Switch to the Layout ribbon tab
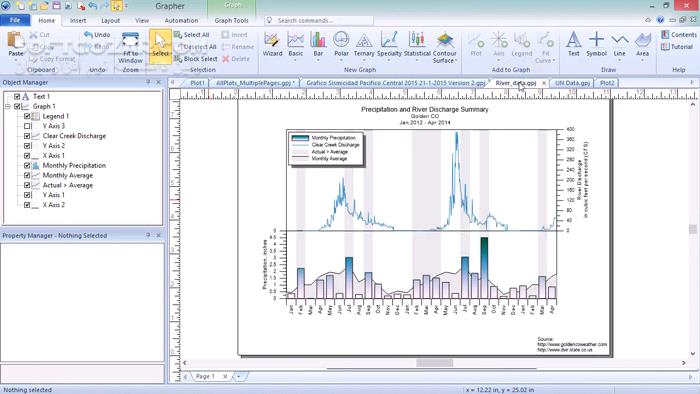This screenshot has width=700, height=394. click(110, 21)
